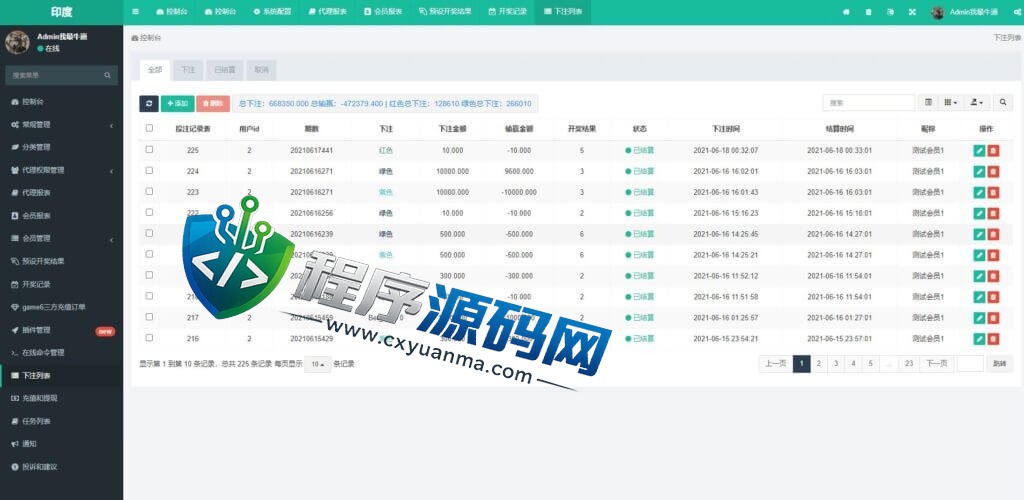The image size is (1024, 500).
Task: Expand the 代理权限管理 sidebar submenu
Action: pyautogui.click(x=61, y=170)
